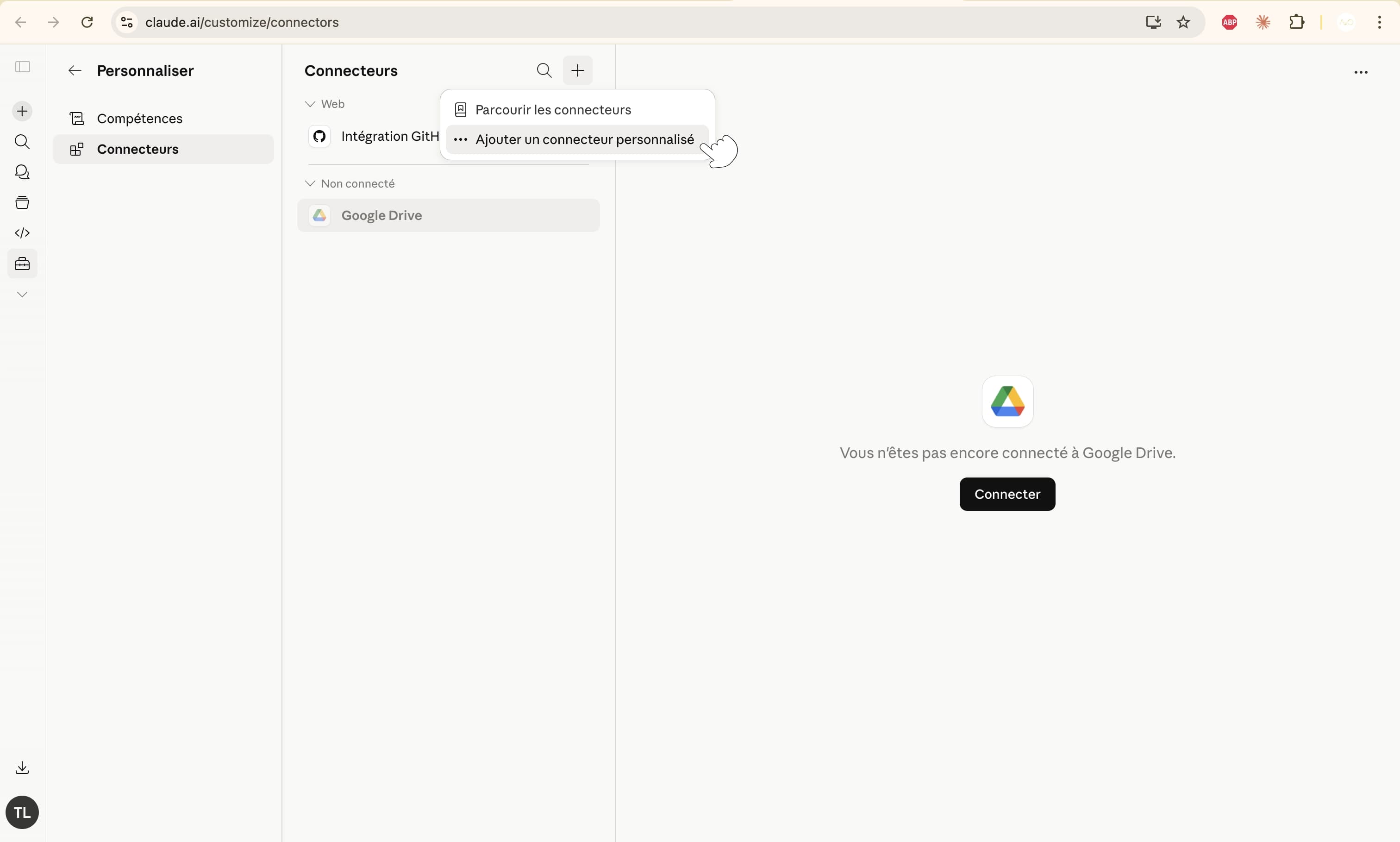Collapse the Web group
Viewport: 1400px width, 842px height.
click(x=325, y=104)
